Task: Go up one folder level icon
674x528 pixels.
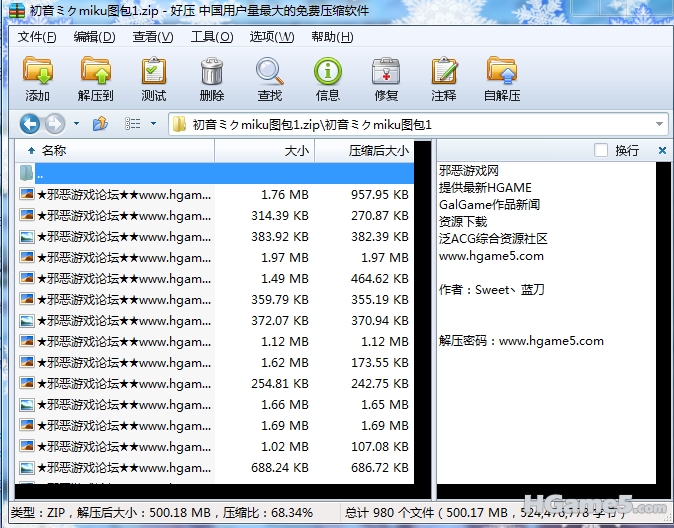Action: [x=100, y=124]
